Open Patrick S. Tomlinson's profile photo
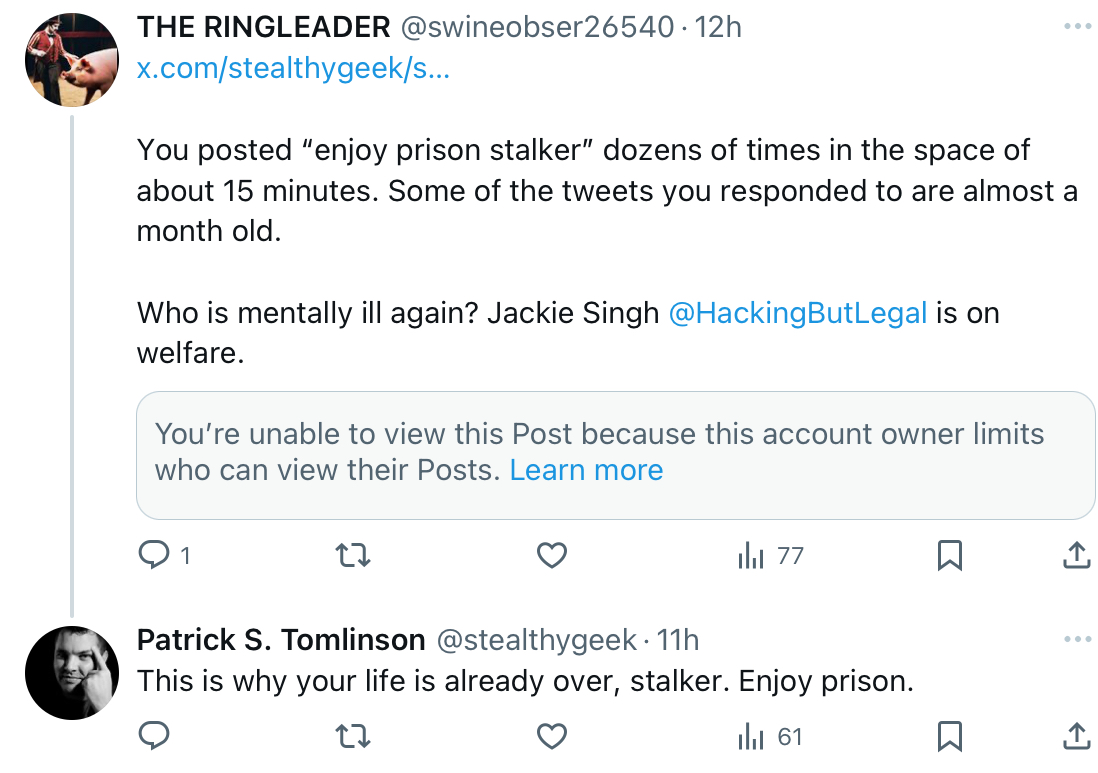 (x=71, y=673)
